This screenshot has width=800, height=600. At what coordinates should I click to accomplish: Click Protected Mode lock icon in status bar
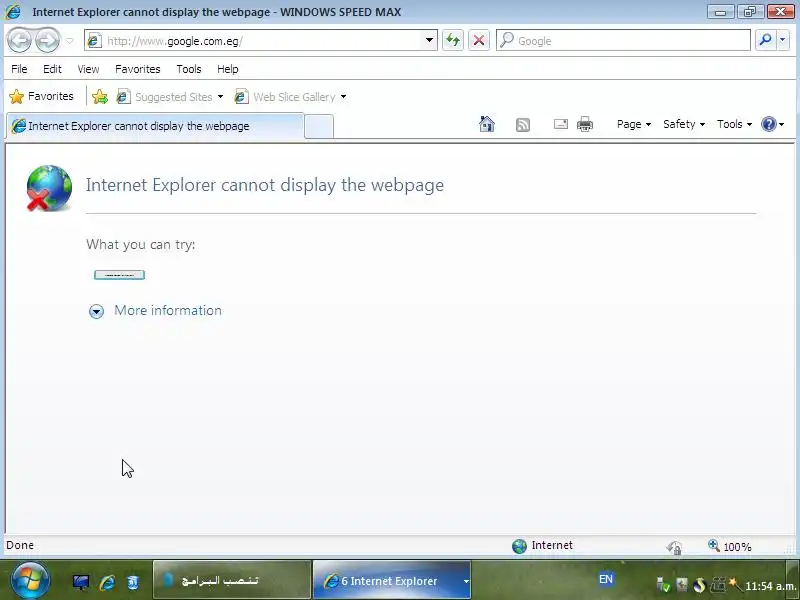click(x=674, y=547)
